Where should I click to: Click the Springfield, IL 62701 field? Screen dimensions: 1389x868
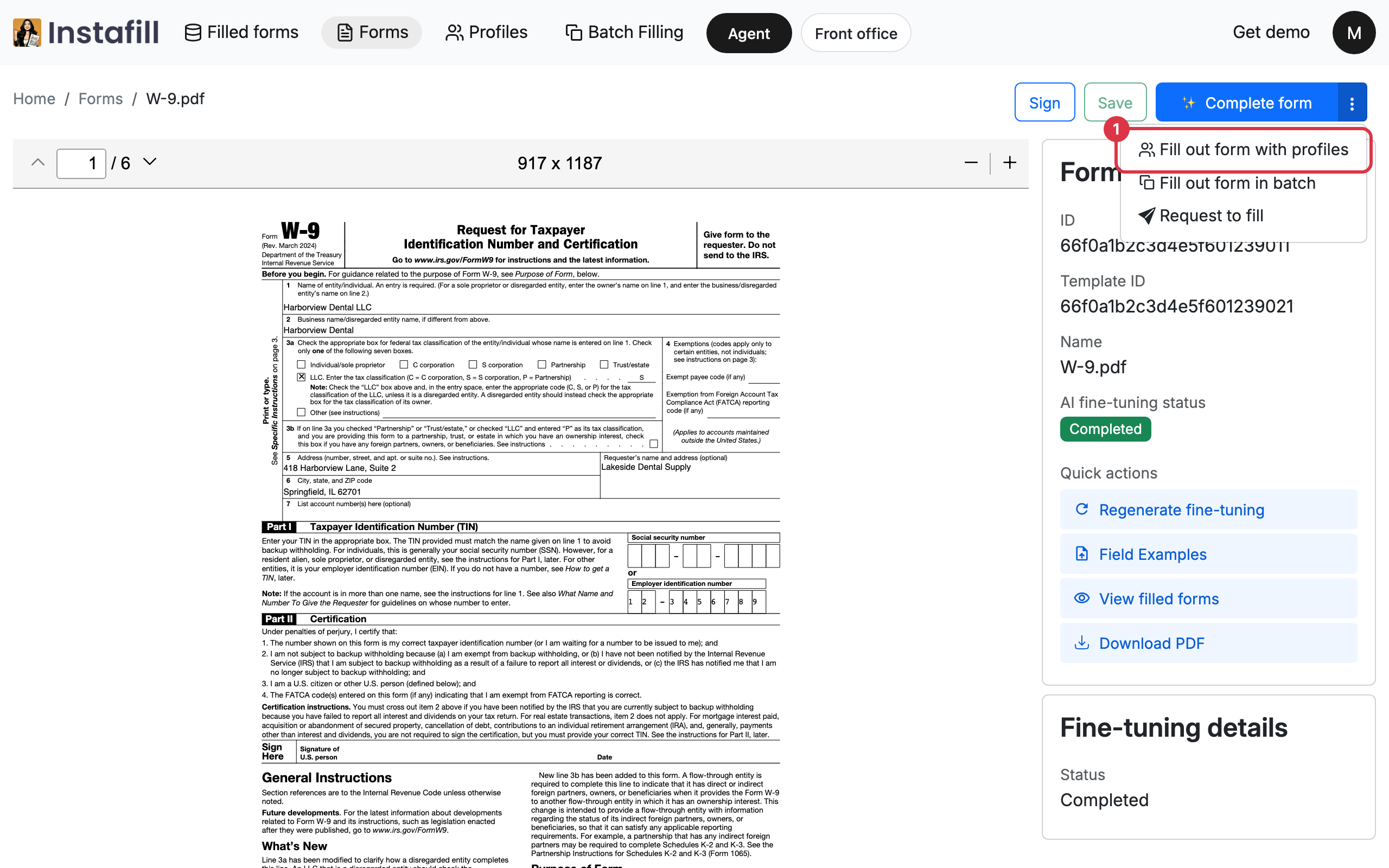pos(441,492)
